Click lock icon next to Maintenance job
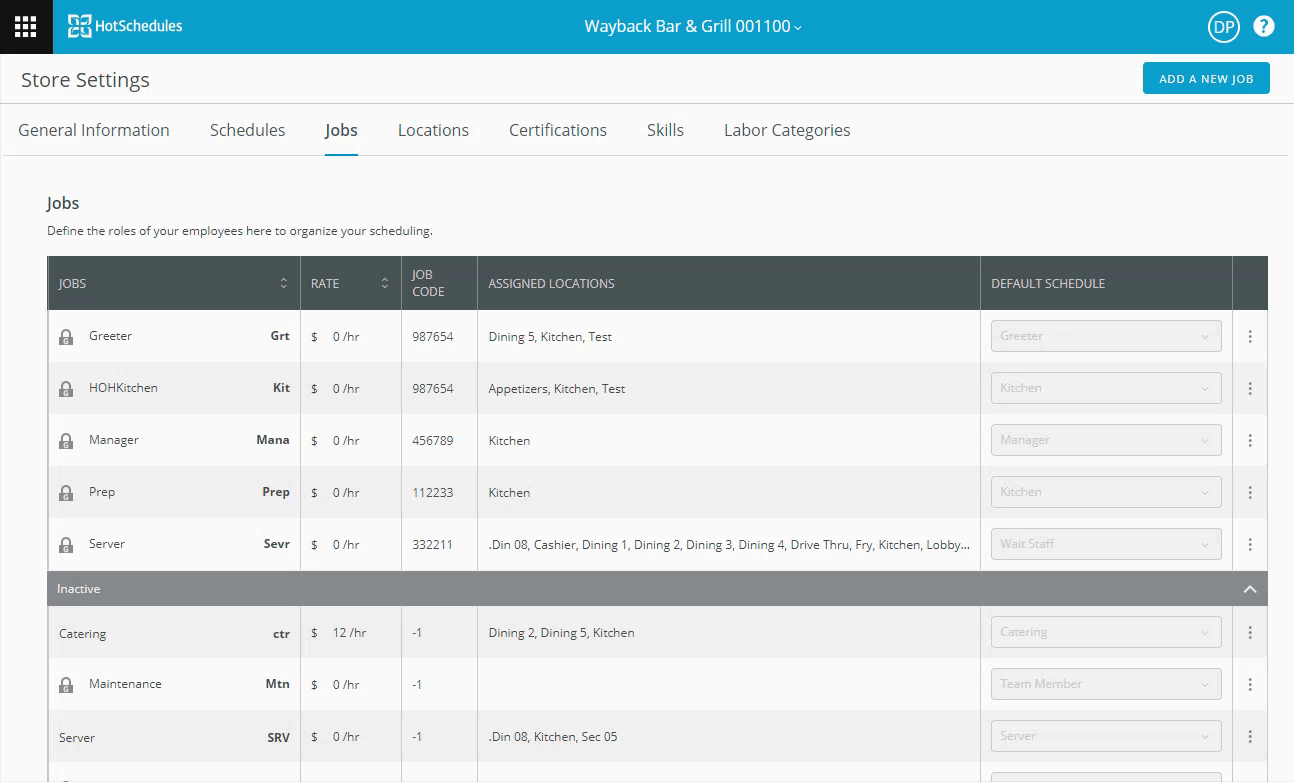Screen dimensions: 1294x782 coord(66,685)
